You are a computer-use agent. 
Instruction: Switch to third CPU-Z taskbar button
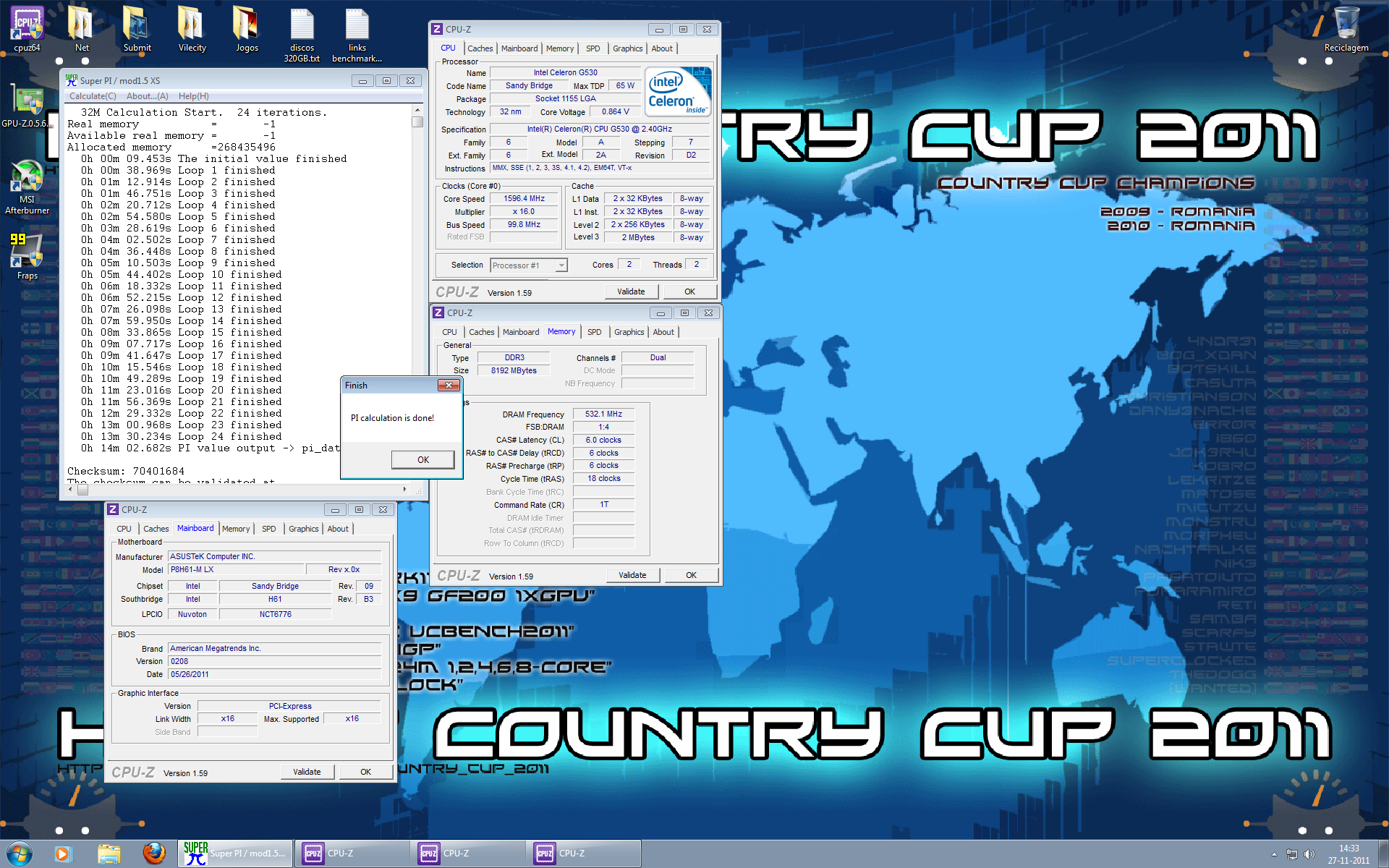[x=583, y=854]
